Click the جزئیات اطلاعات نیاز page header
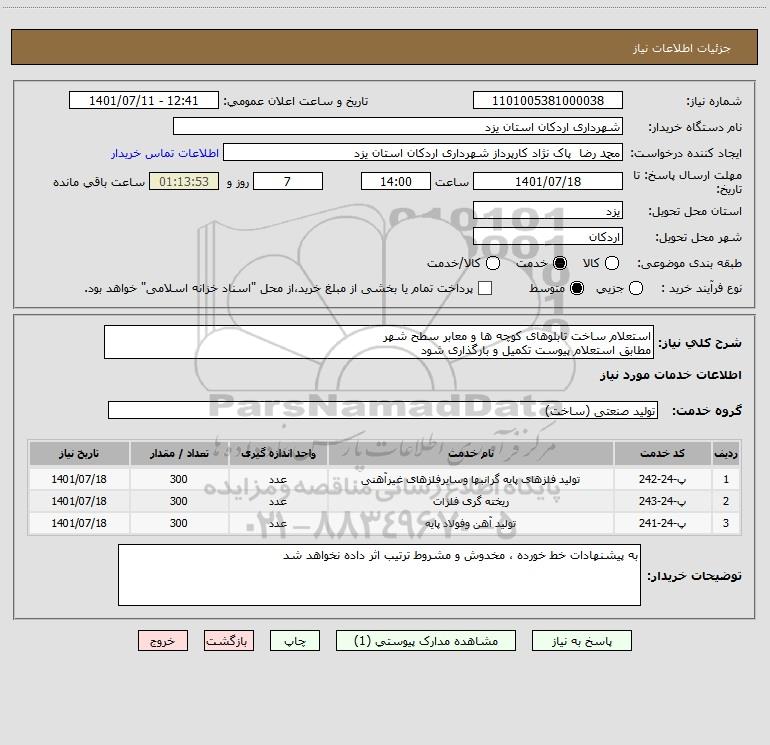This screenshot has height=745, width=770. (x=682, y=48)
